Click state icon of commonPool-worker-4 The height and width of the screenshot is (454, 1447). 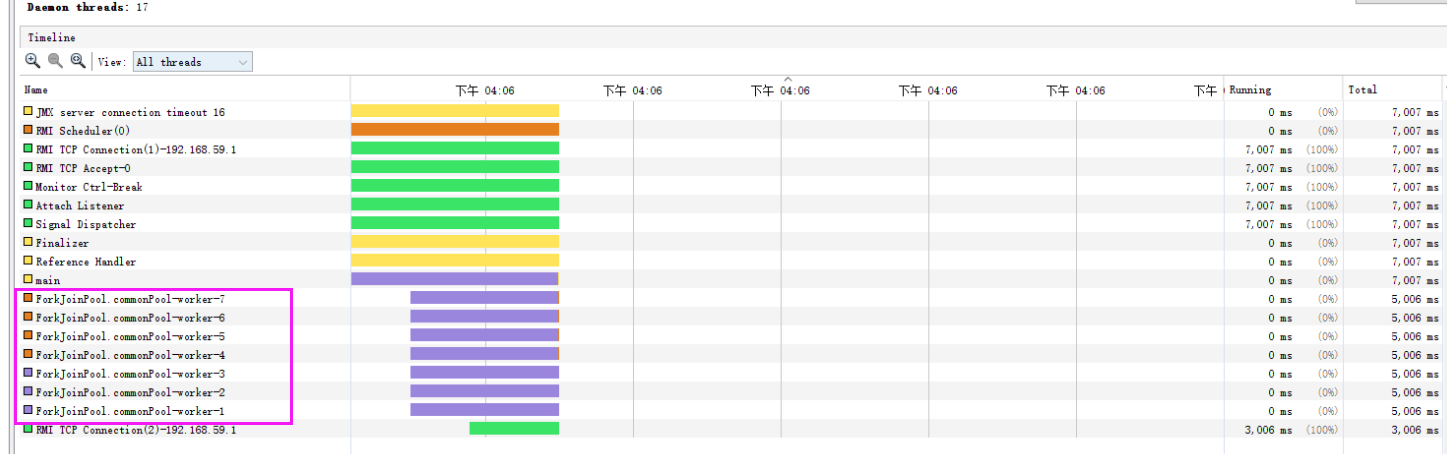click(x=28, y=354)
